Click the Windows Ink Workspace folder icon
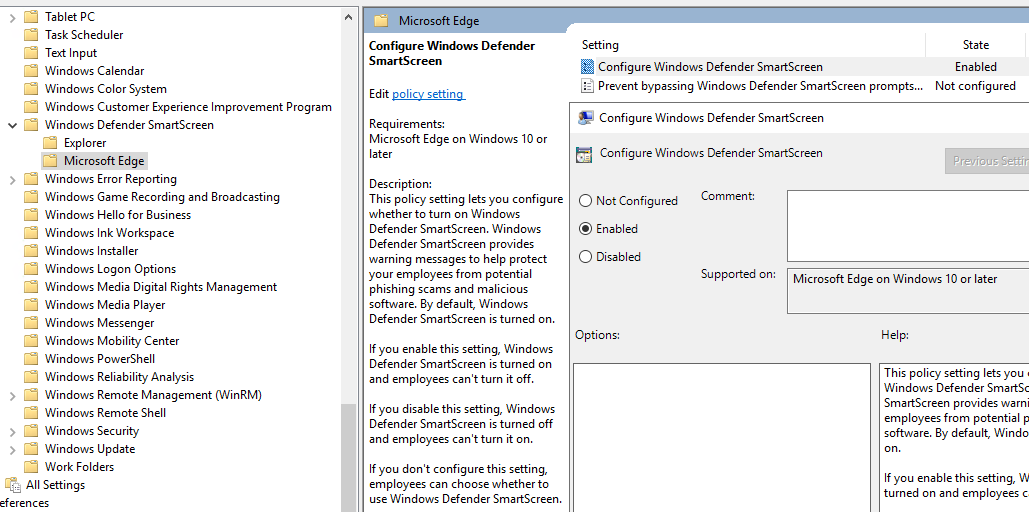The width and height of the screenshot is (1029, 512). [x=31, y=232]
